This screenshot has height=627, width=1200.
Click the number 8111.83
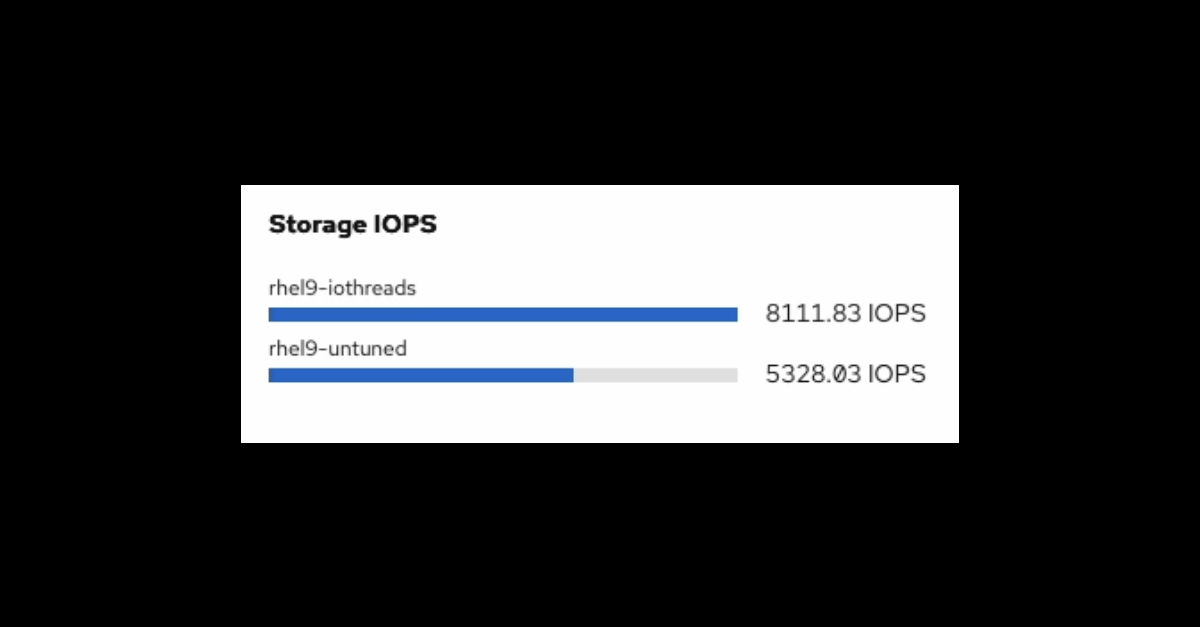[813, 314]
